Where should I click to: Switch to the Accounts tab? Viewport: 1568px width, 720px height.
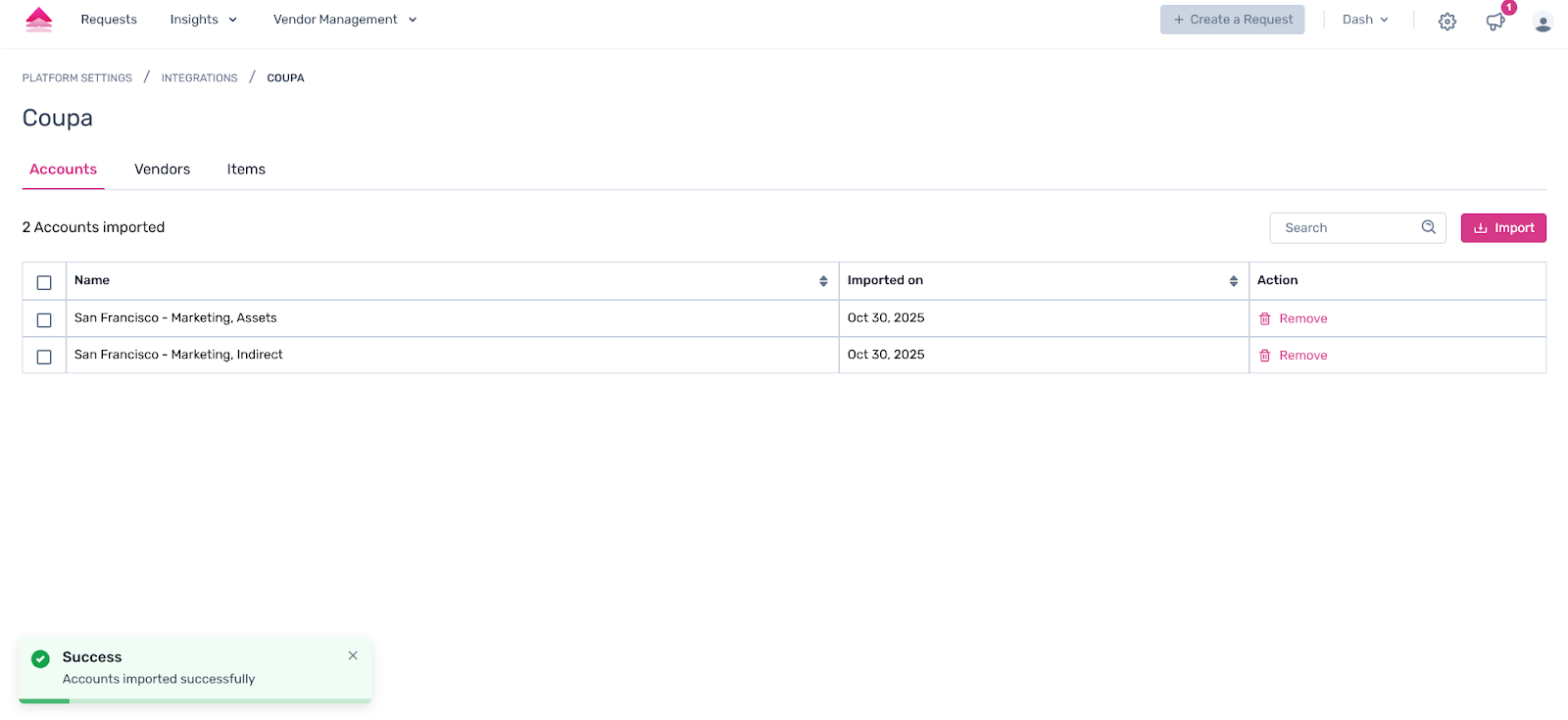64,169
